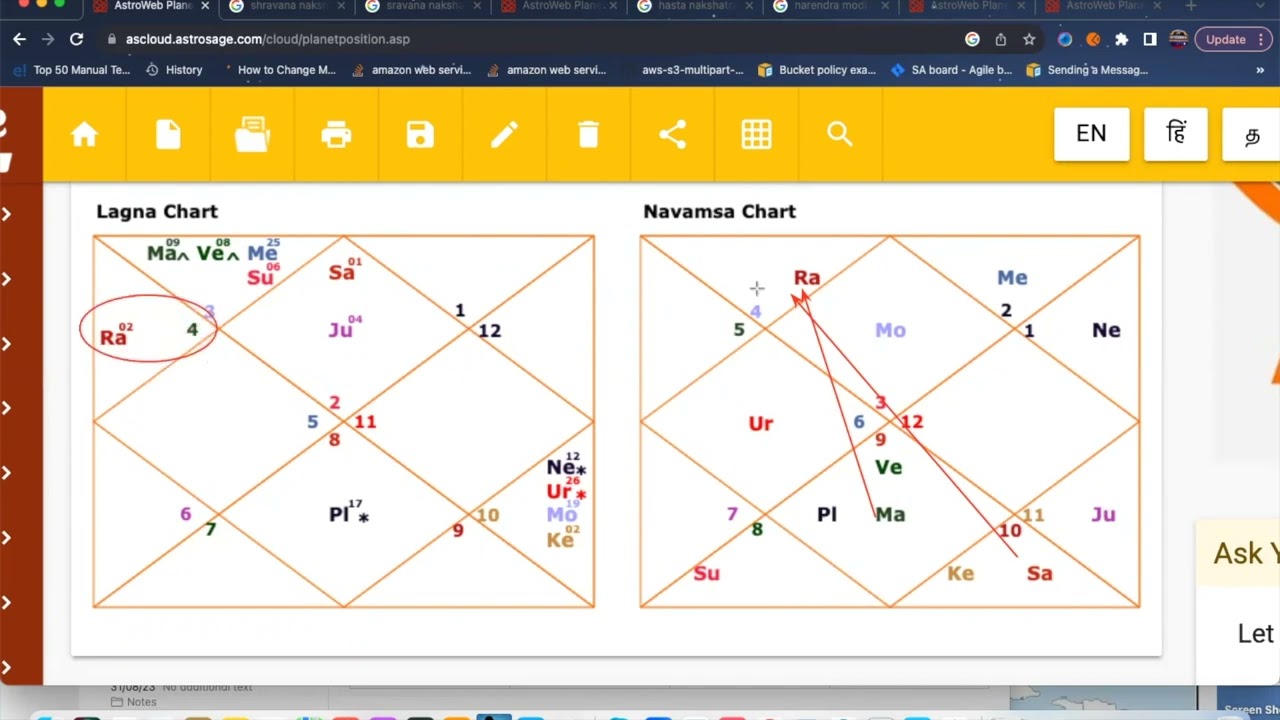Viewport: 1280px width, 720px height.
Task: Open browser share icon in address bar
Action: [x=1000, y=39]
